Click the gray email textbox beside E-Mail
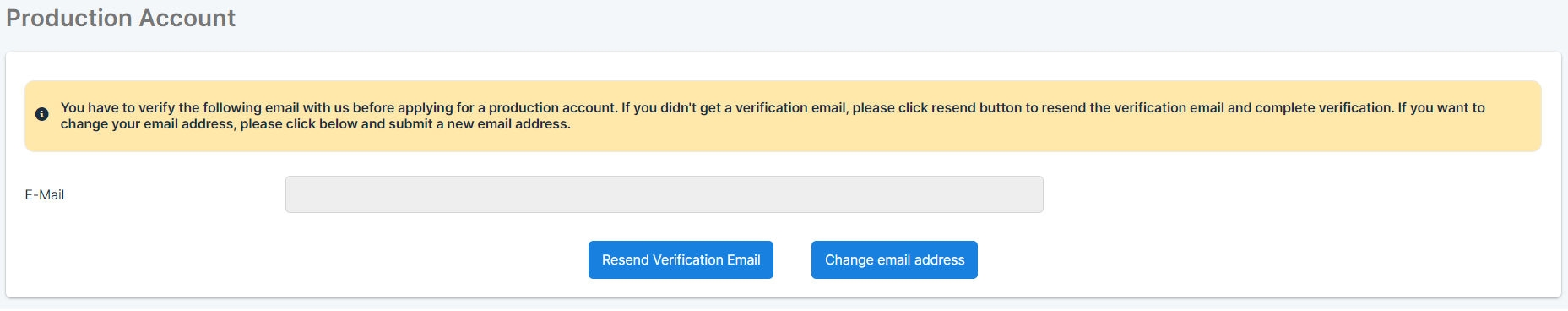The width and height of the screenshot is (1568, 311). (664, 194)
